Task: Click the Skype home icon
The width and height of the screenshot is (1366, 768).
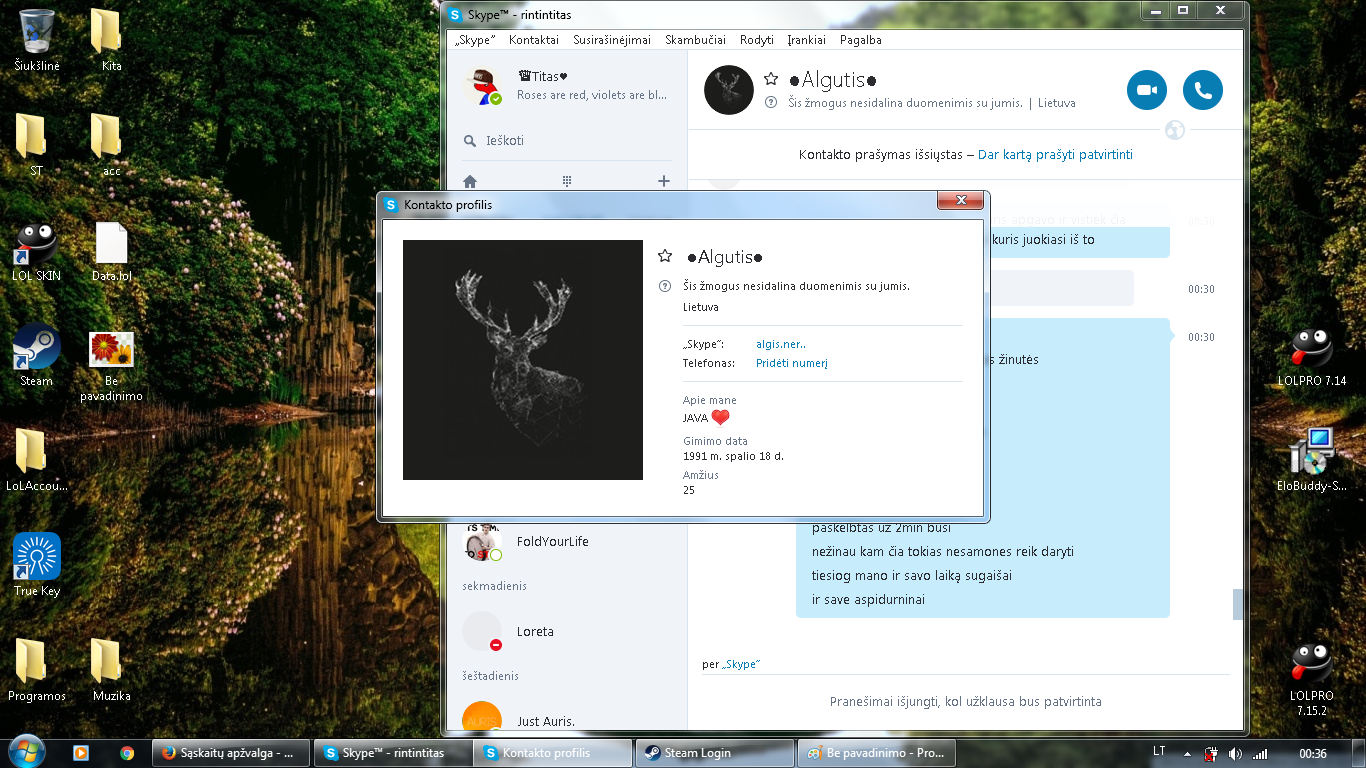Action: (470, 181)
